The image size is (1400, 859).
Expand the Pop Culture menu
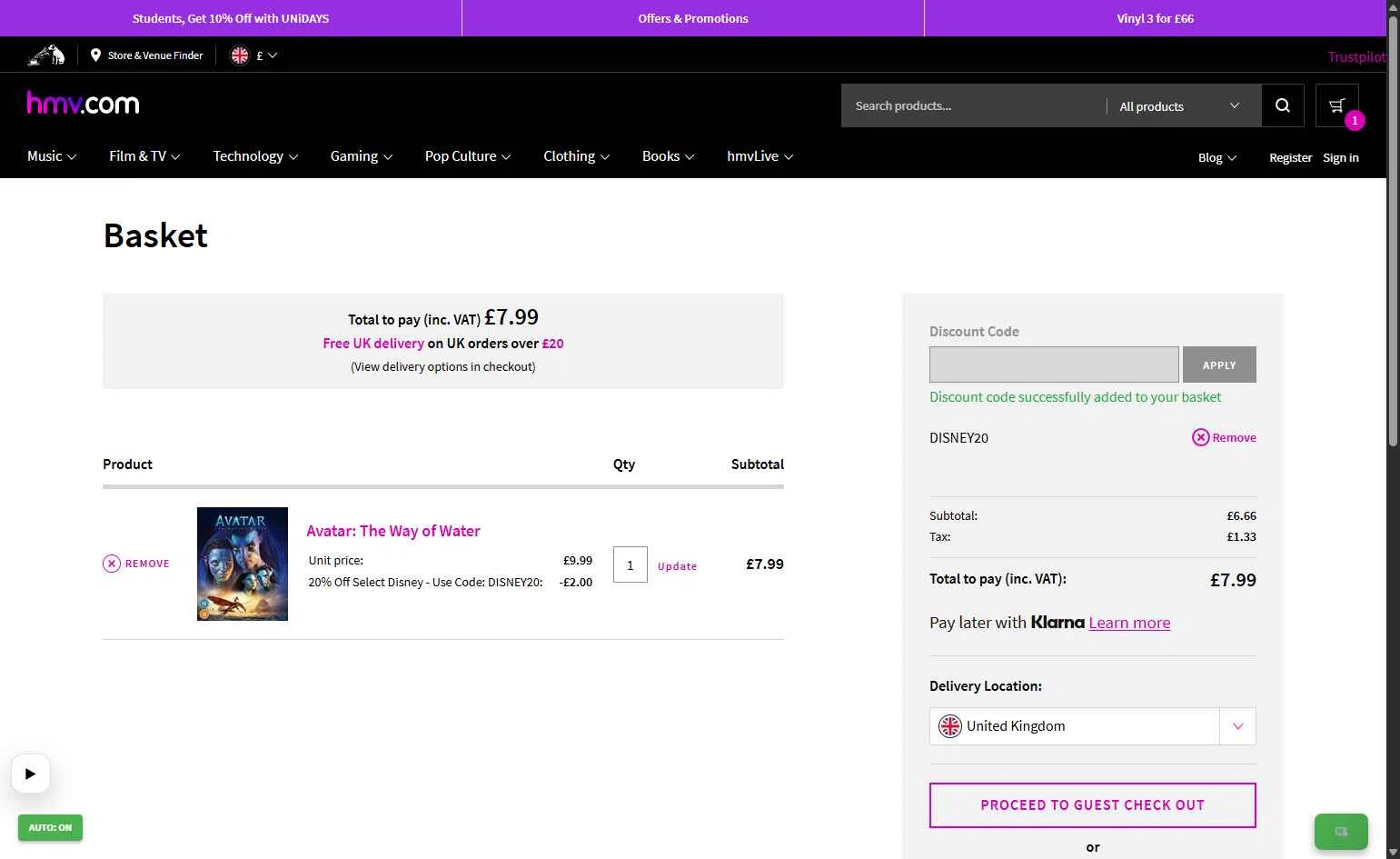[468, 156]
